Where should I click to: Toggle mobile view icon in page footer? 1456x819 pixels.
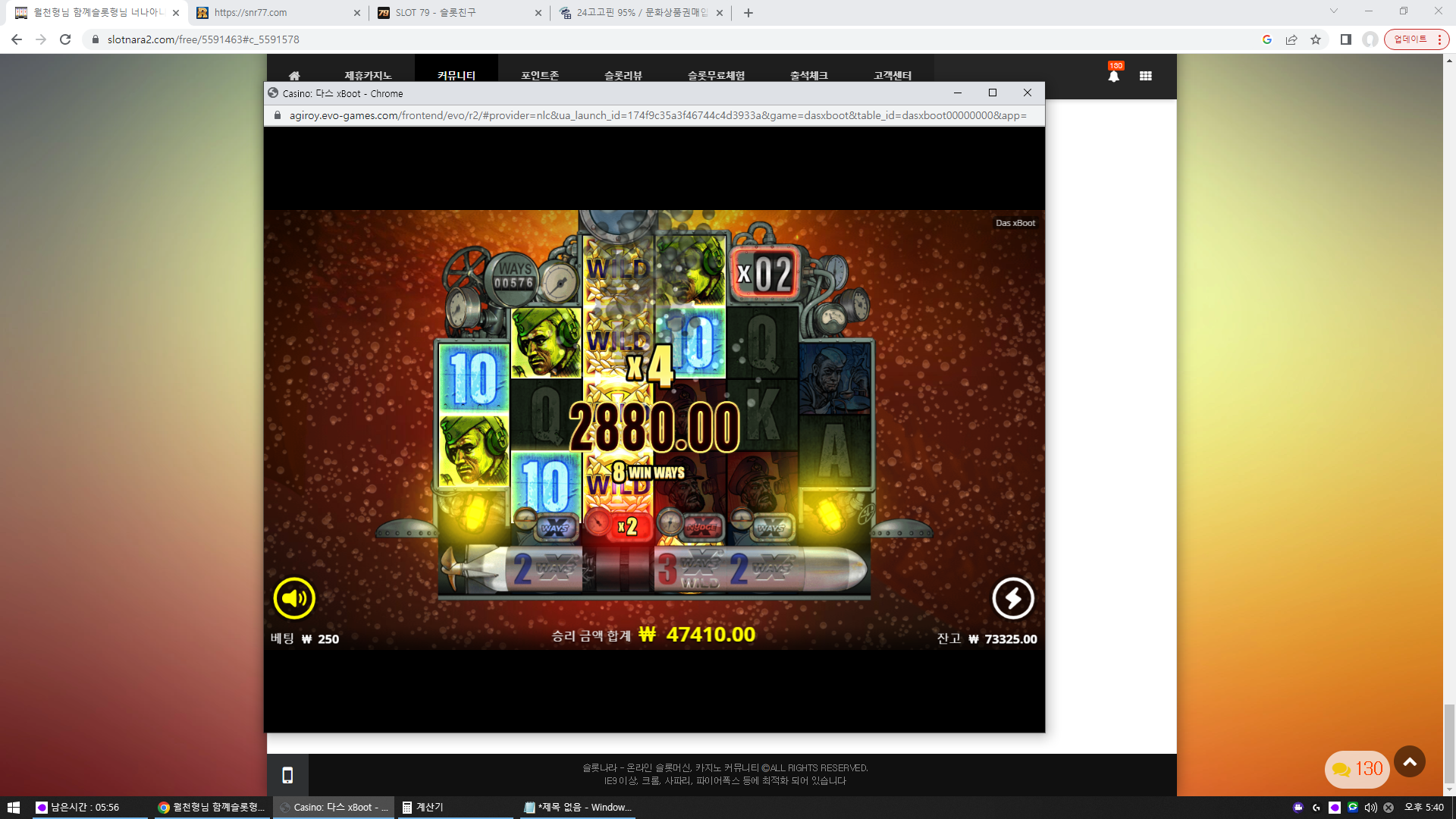point(287,775)
